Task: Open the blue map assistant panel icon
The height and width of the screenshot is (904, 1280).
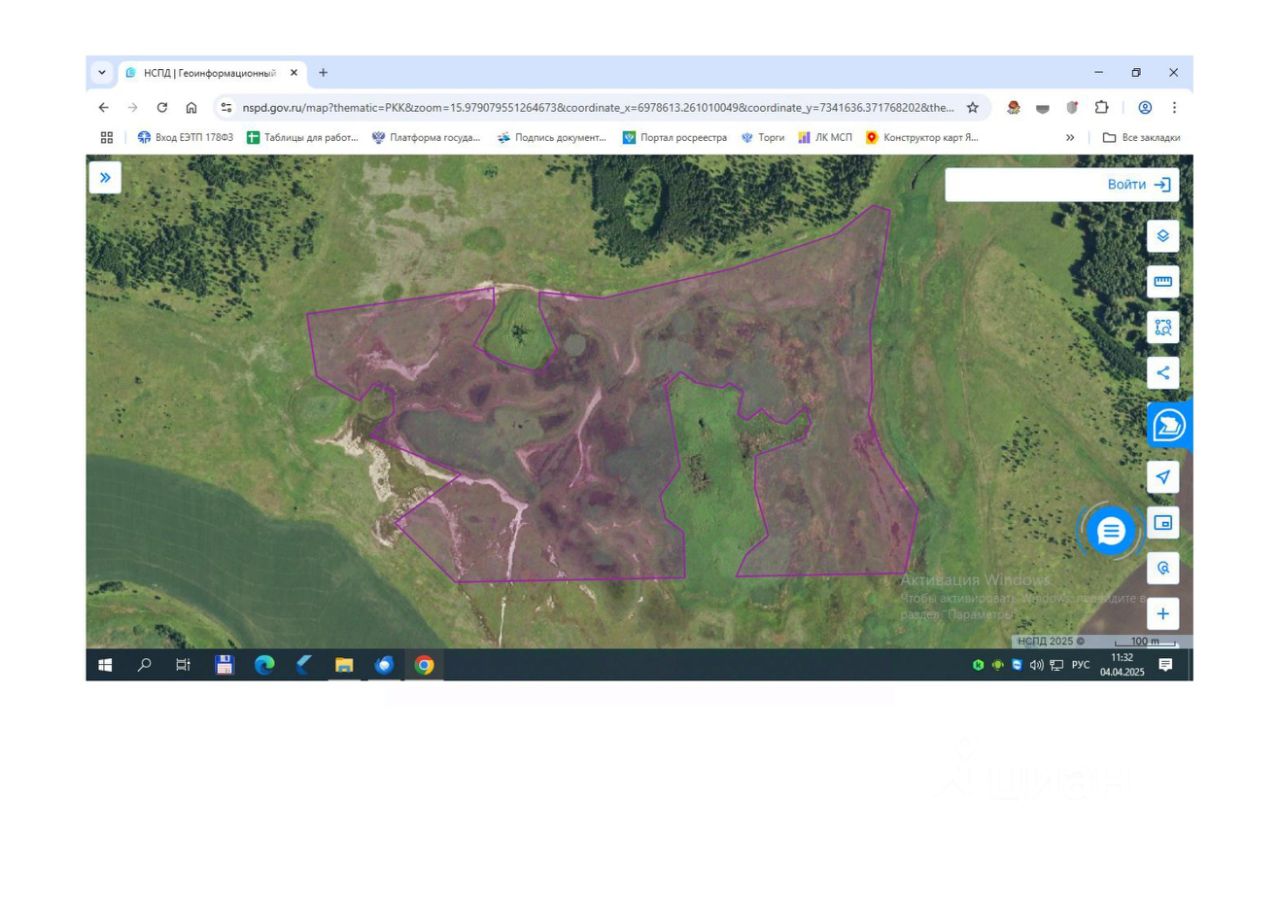Action: pyautogui.click(x=1167, y=426)
